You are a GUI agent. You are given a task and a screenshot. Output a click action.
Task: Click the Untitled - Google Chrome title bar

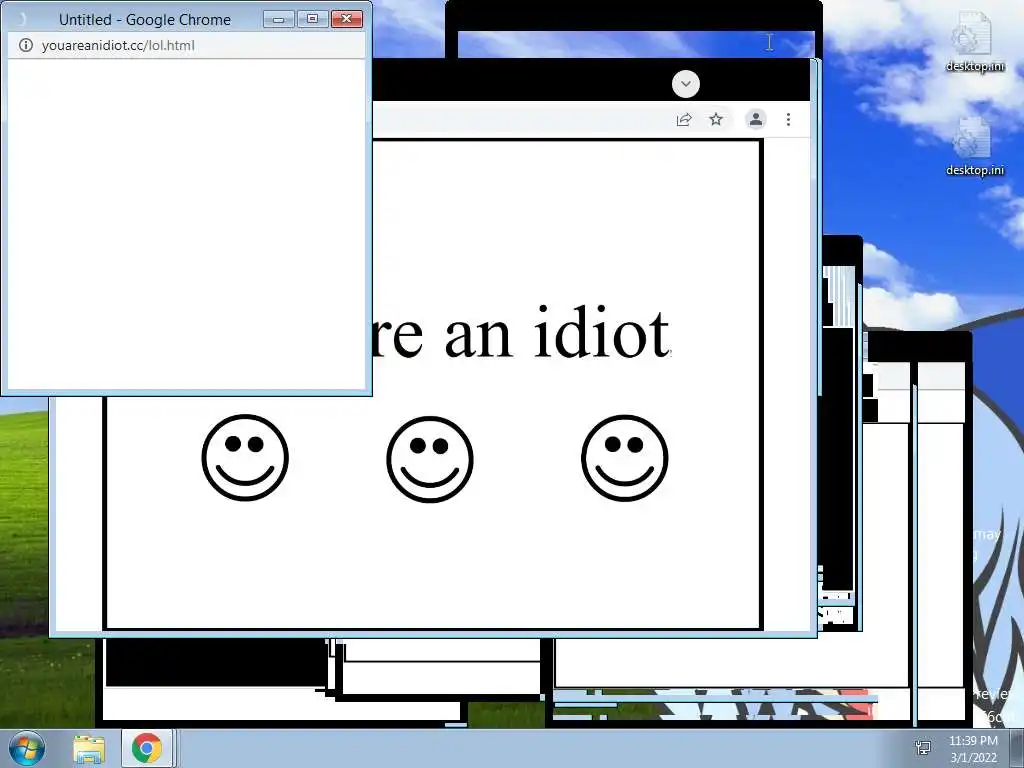144,20
